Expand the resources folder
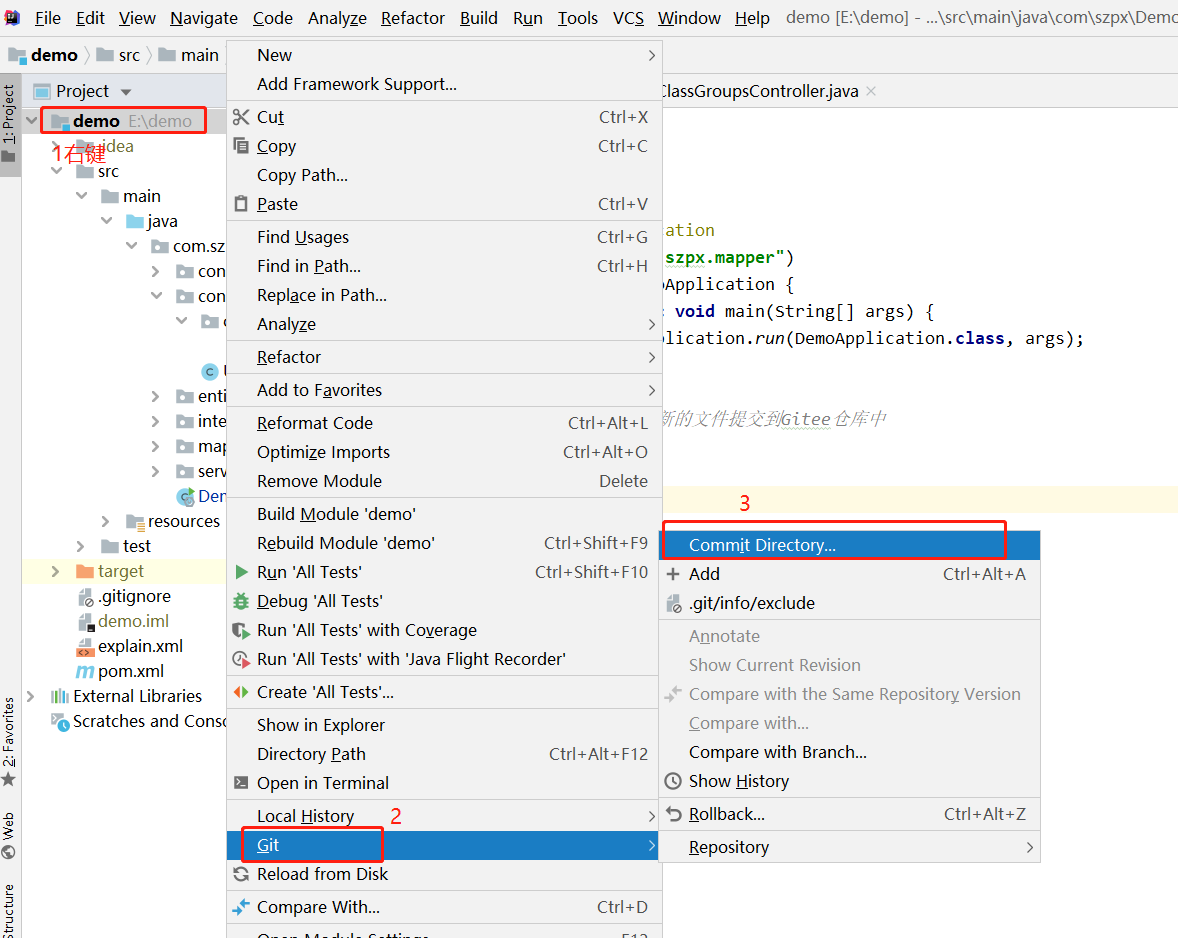The image size is (1178, 938). point(105,521)
